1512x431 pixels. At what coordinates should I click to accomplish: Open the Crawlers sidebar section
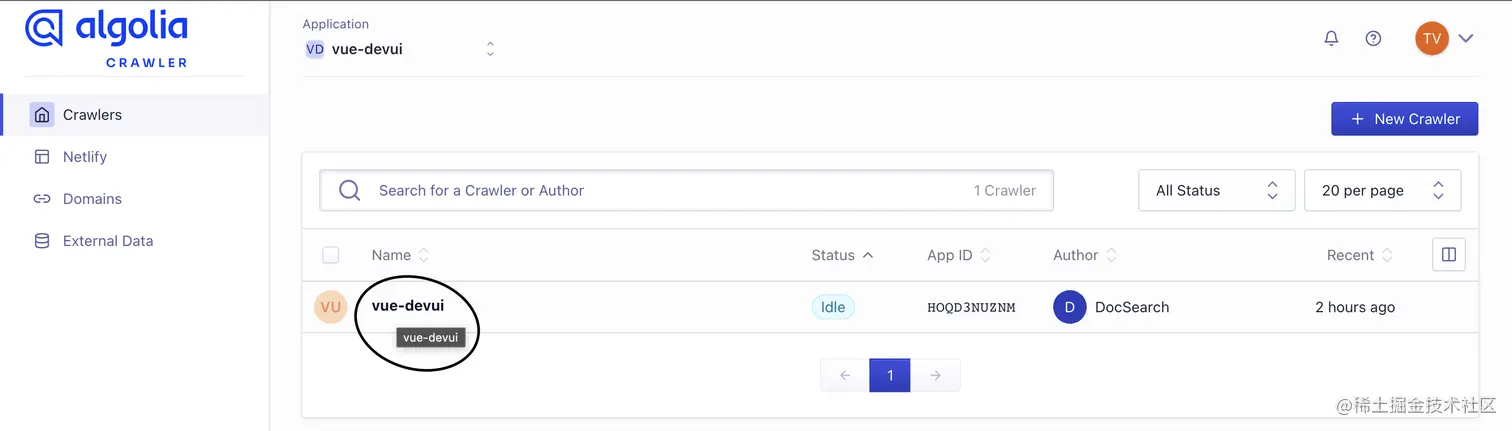click(x=135, y=115)
